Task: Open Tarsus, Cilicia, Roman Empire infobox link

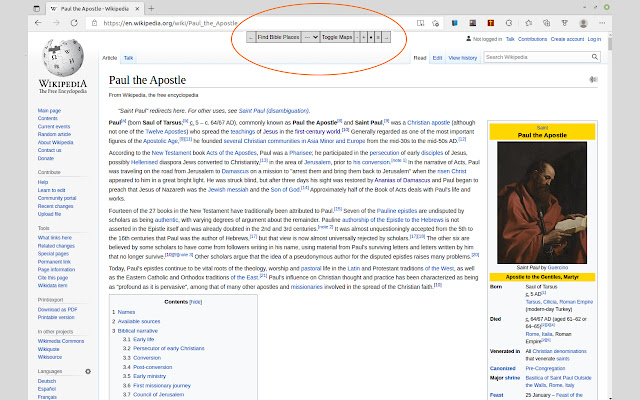Action: coord(559,302)
